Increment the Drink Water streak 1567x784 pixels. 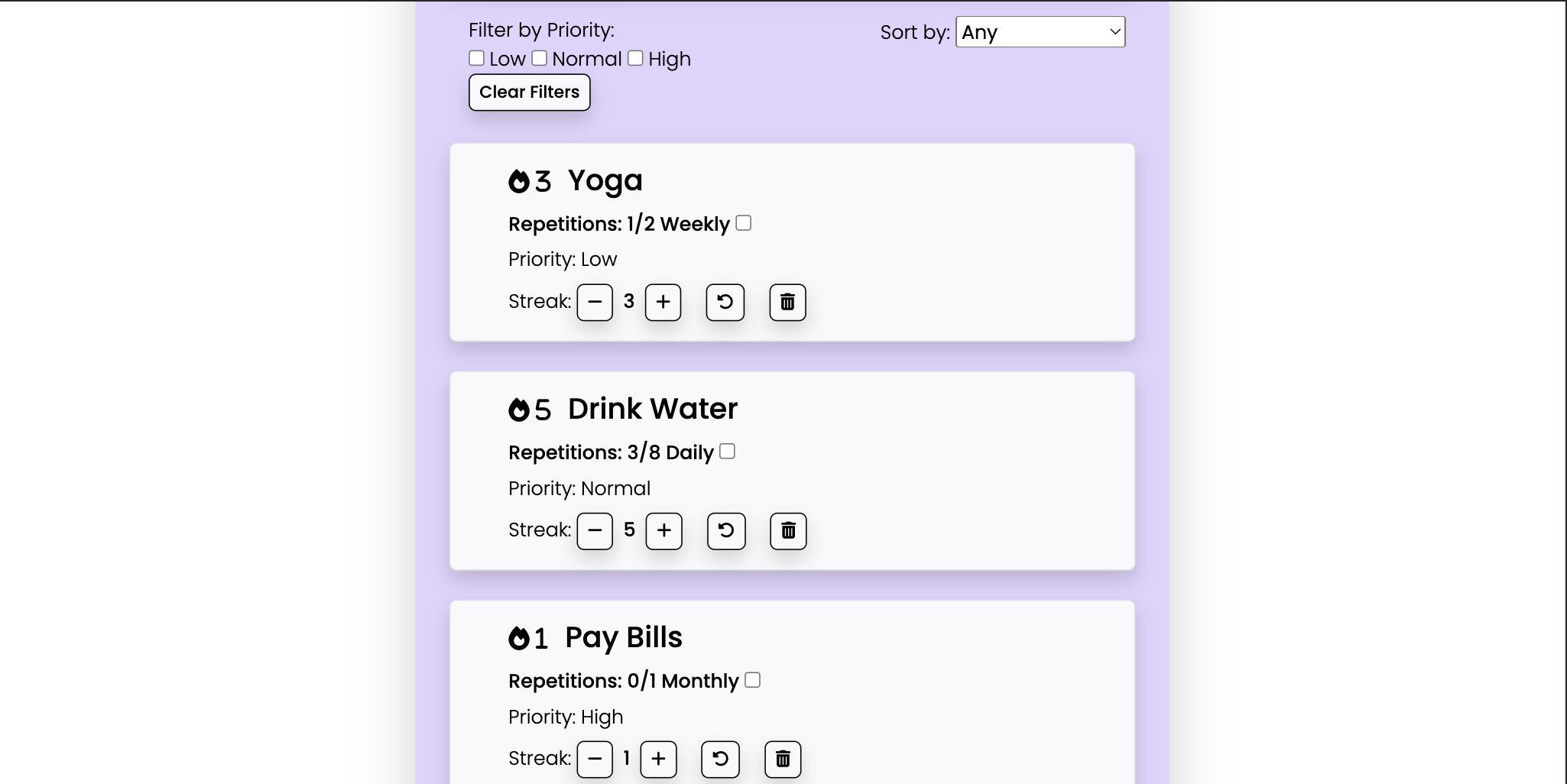pos(663,531)
